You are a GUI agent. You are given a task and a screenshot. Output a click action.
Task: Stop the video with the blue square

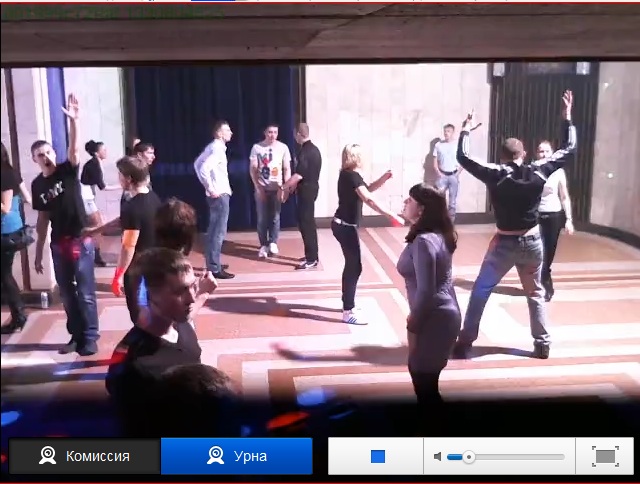pyautogui.click(x=377, y=456)
